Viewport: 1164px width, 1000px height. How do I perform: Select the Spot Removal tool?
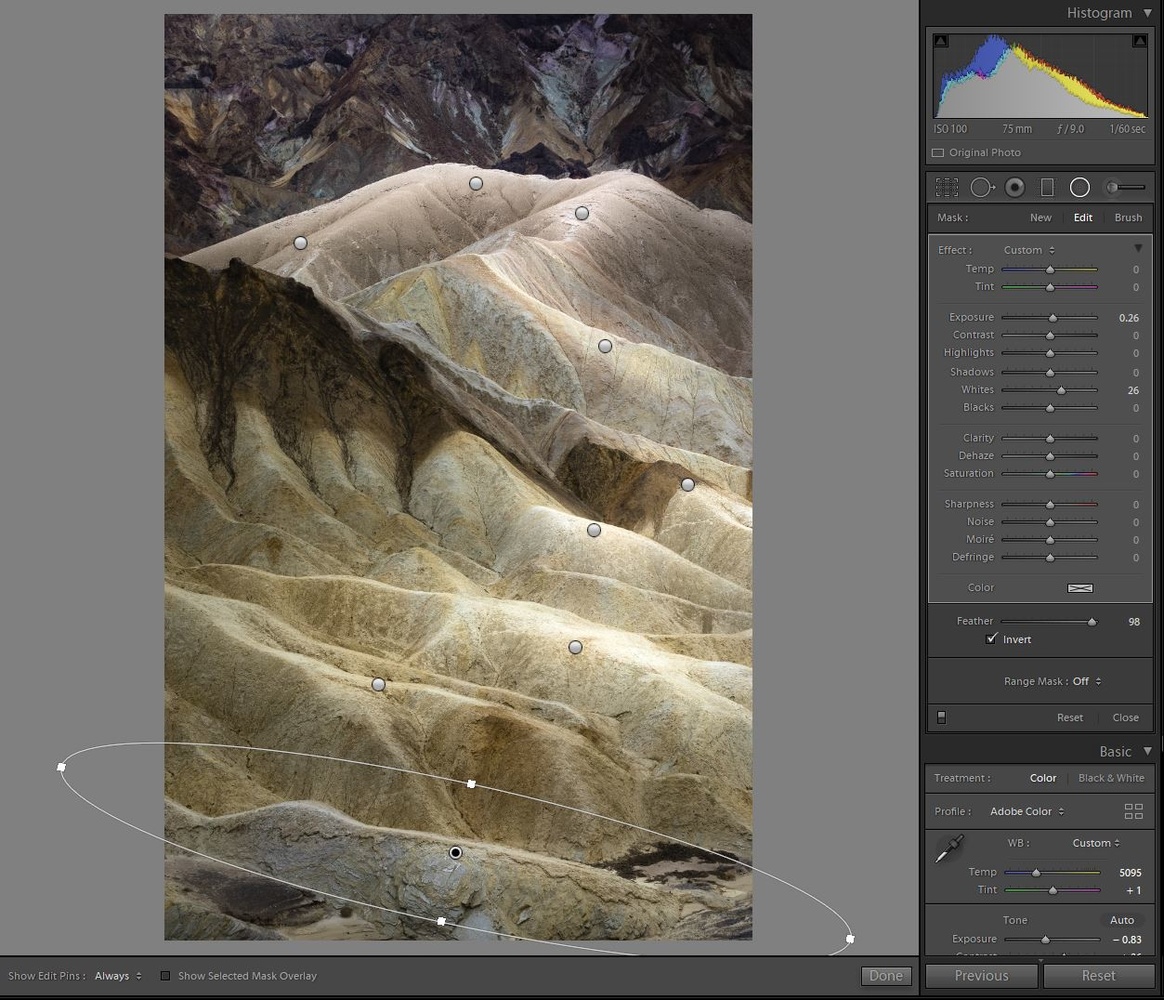pyautogui.click(x=982, y=187)
